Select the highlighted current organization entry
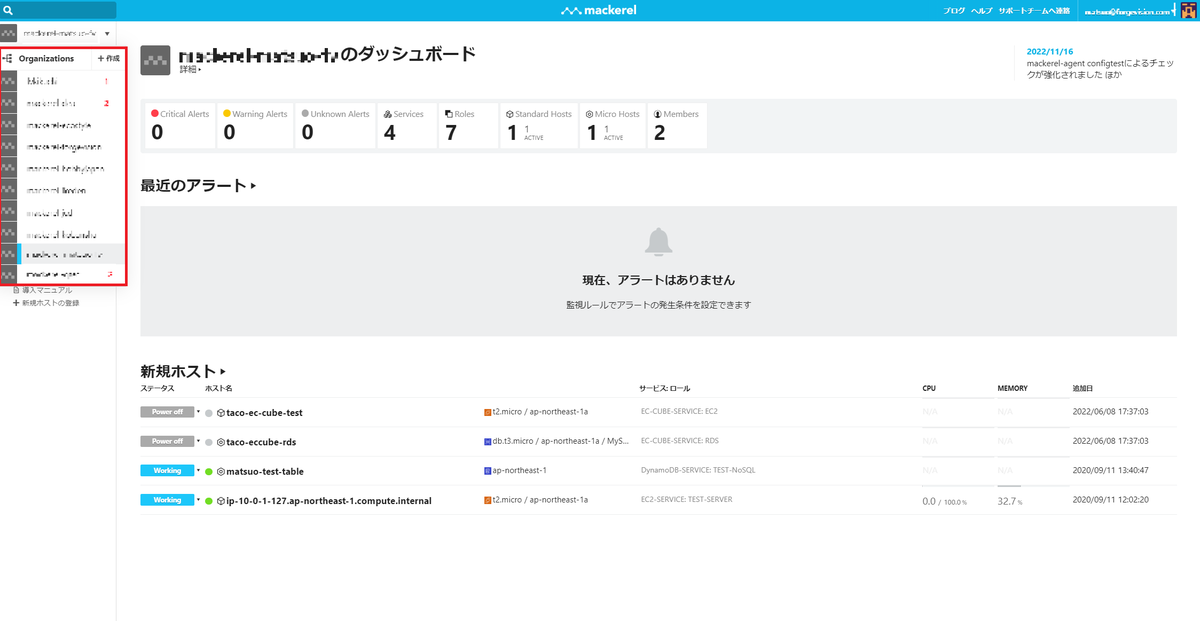This screenshot has width=1200, height=621. click(x=63, y=254)
